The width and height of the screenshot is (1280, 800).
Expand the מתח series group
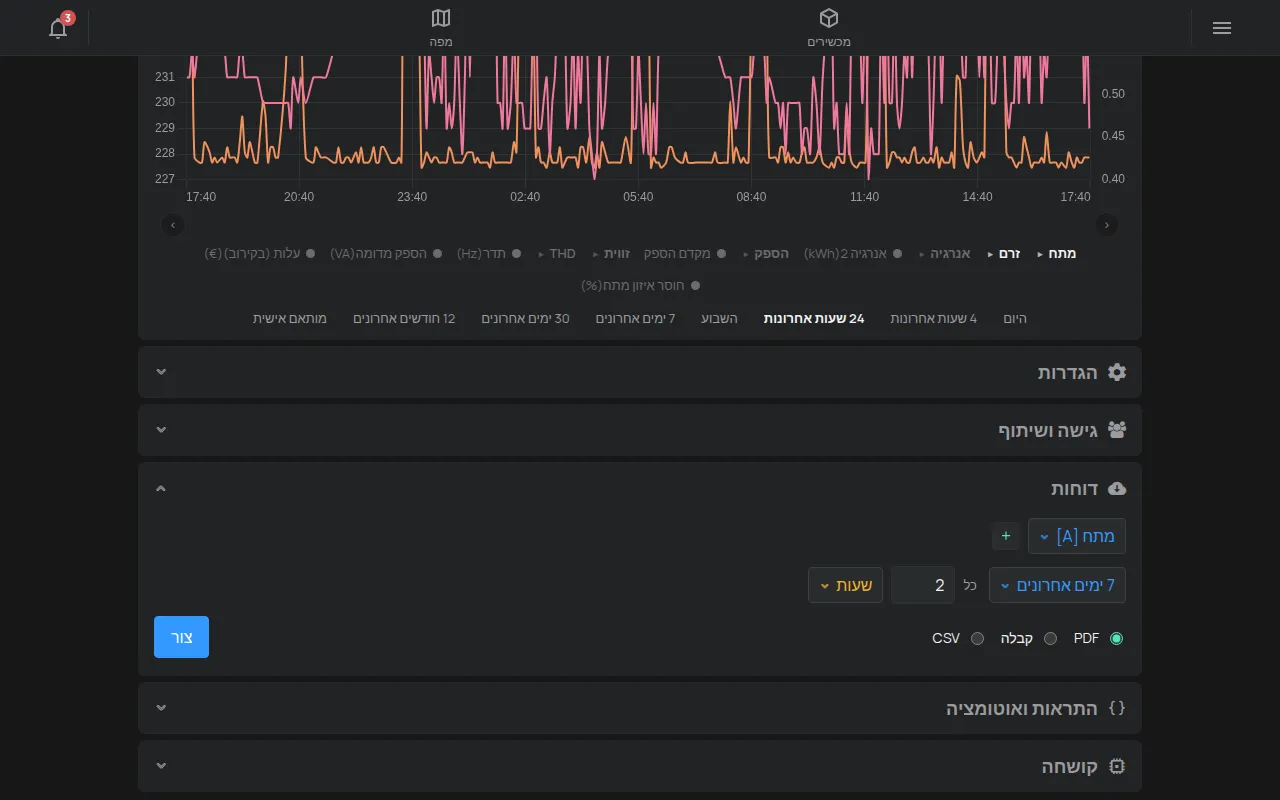point(1056,254)
